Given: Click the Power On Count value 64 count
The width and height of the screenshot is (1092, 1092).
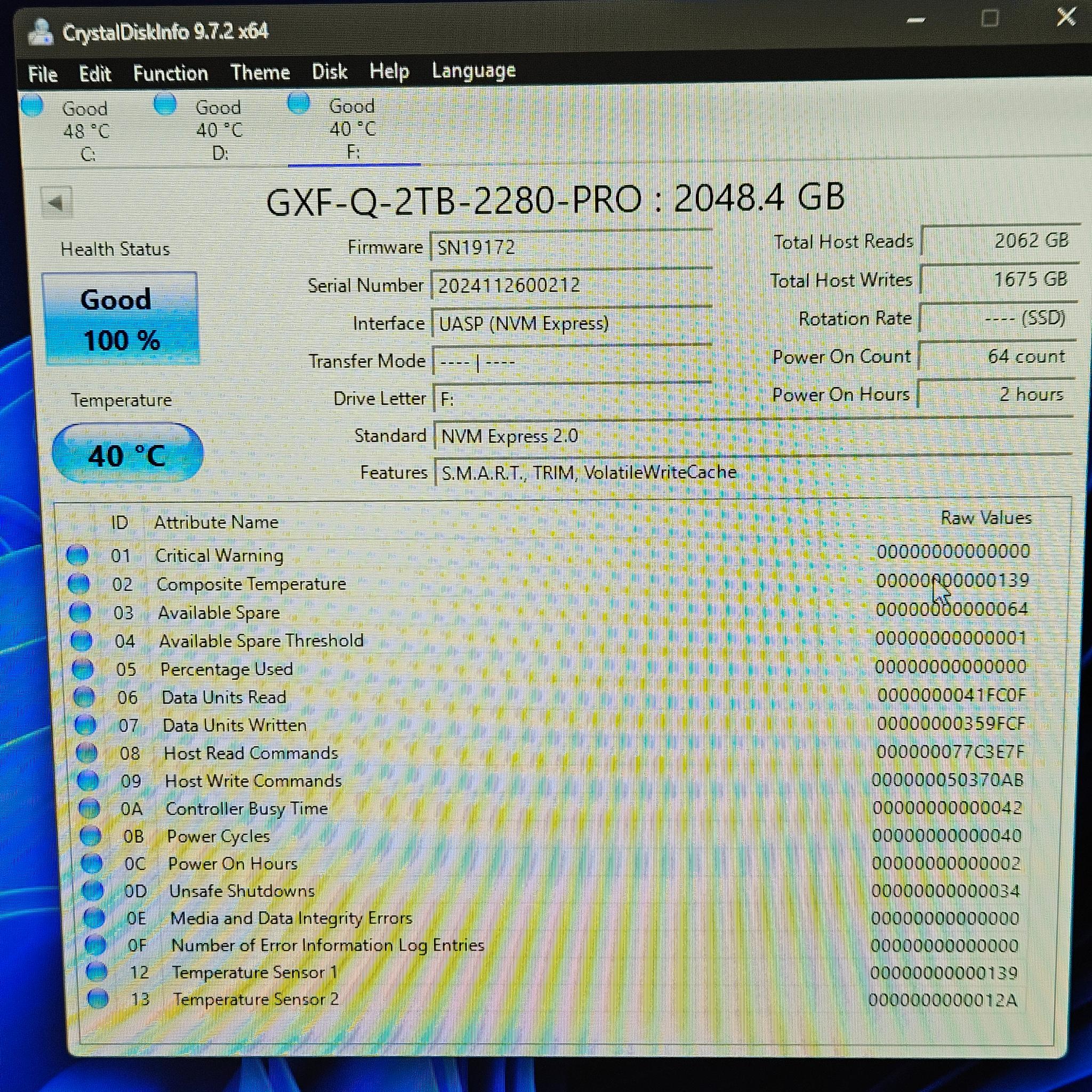Looking at the screenshot, I should tap(998, 356).
